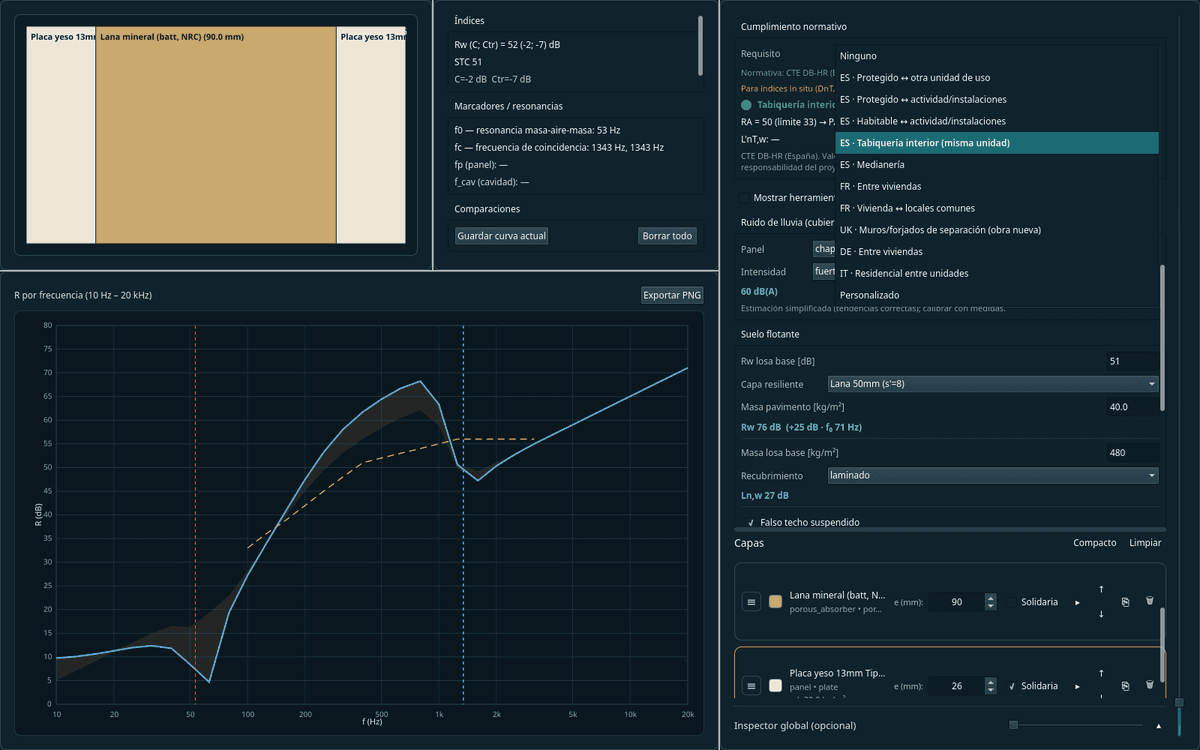The width and height of the screenshot is (1200, 750).
Task: Clear all layers with Limpiar
Action: pos(1145,543)
